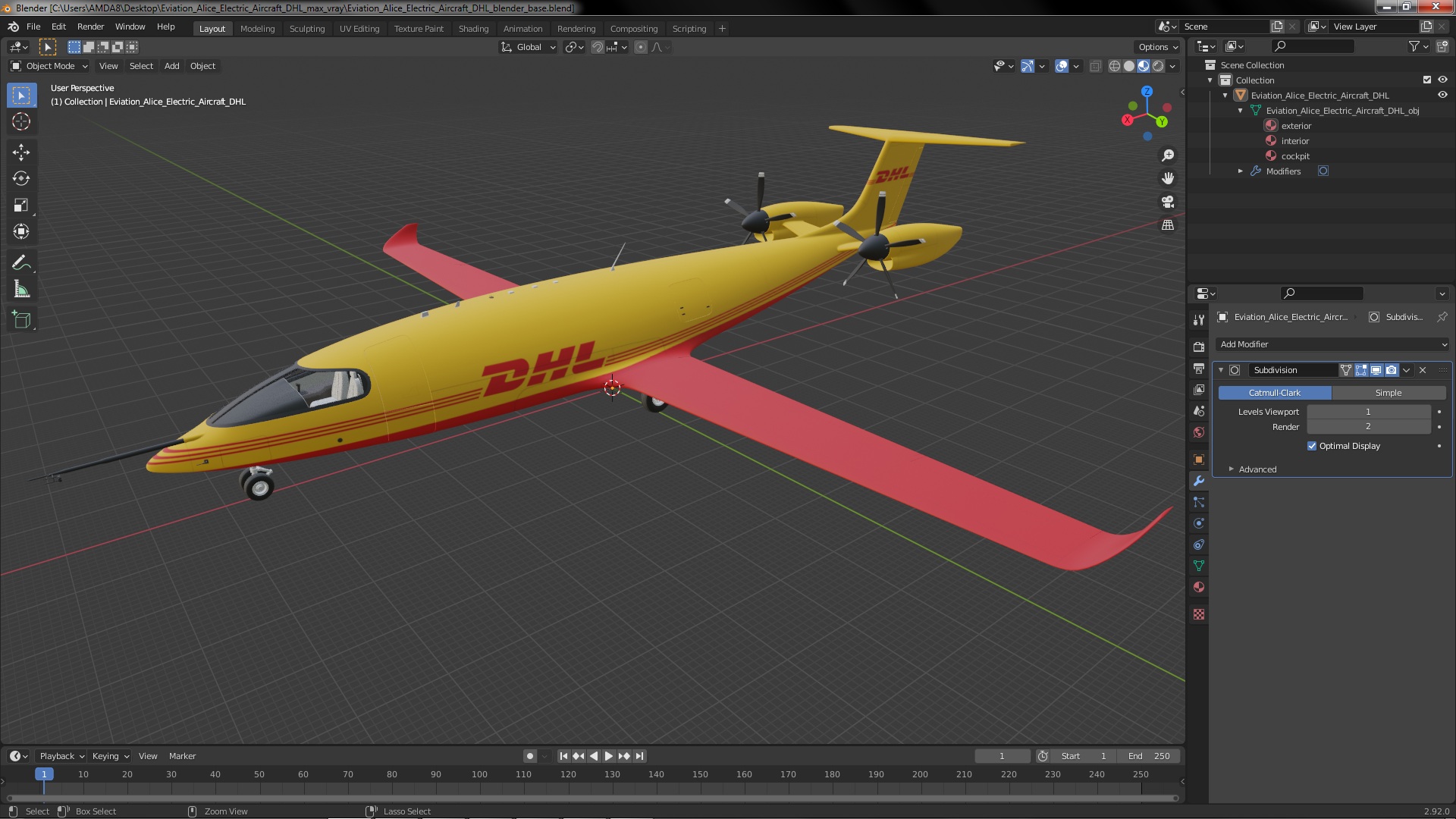Jump to the timeline start
The width and height of the screenshot is (1456, 819).
pyautogui.click(x=563, y=756)
